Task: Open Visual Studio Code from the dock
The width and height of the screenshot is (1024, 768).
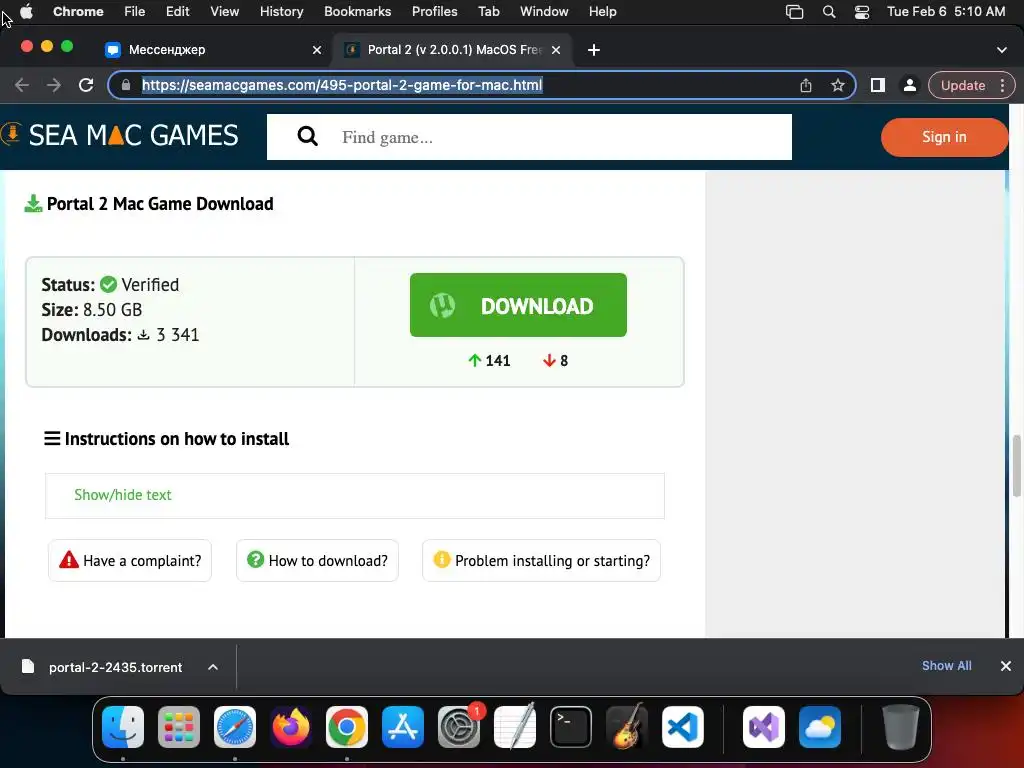Action: tap(682, 727)
